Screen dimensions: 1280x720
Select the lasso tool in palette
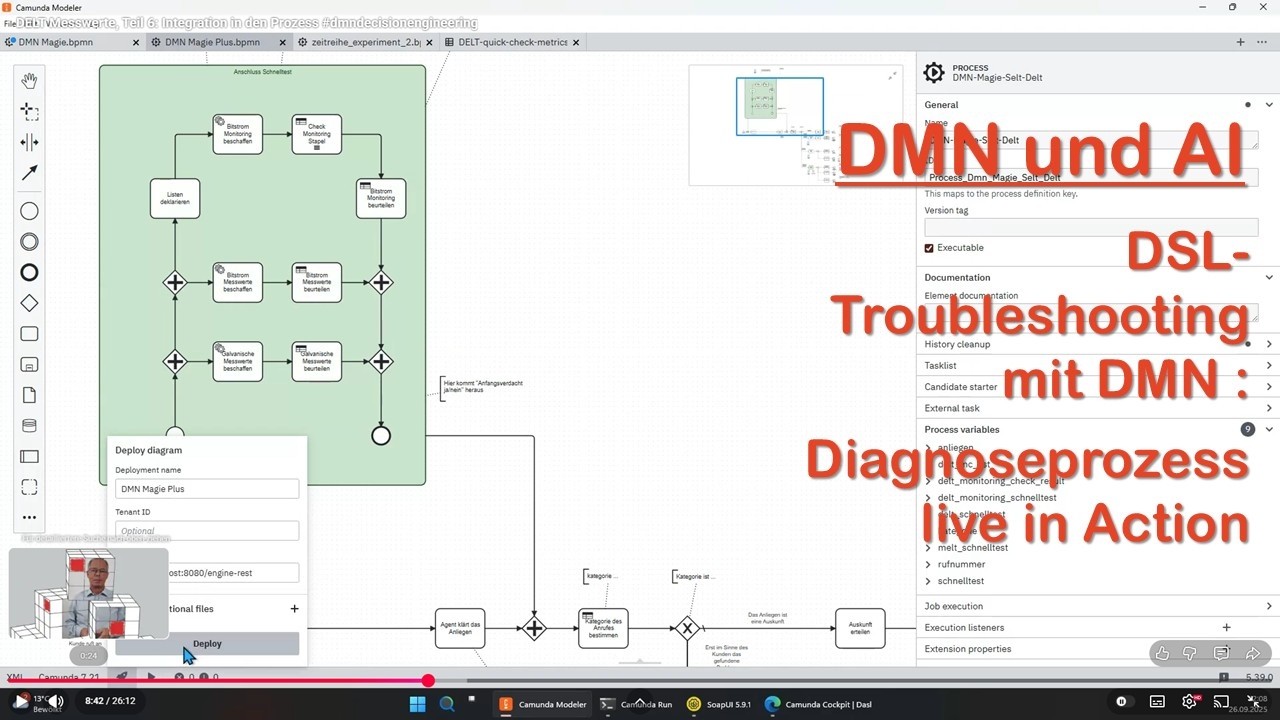pyautogui.click(x=30, y=112)
